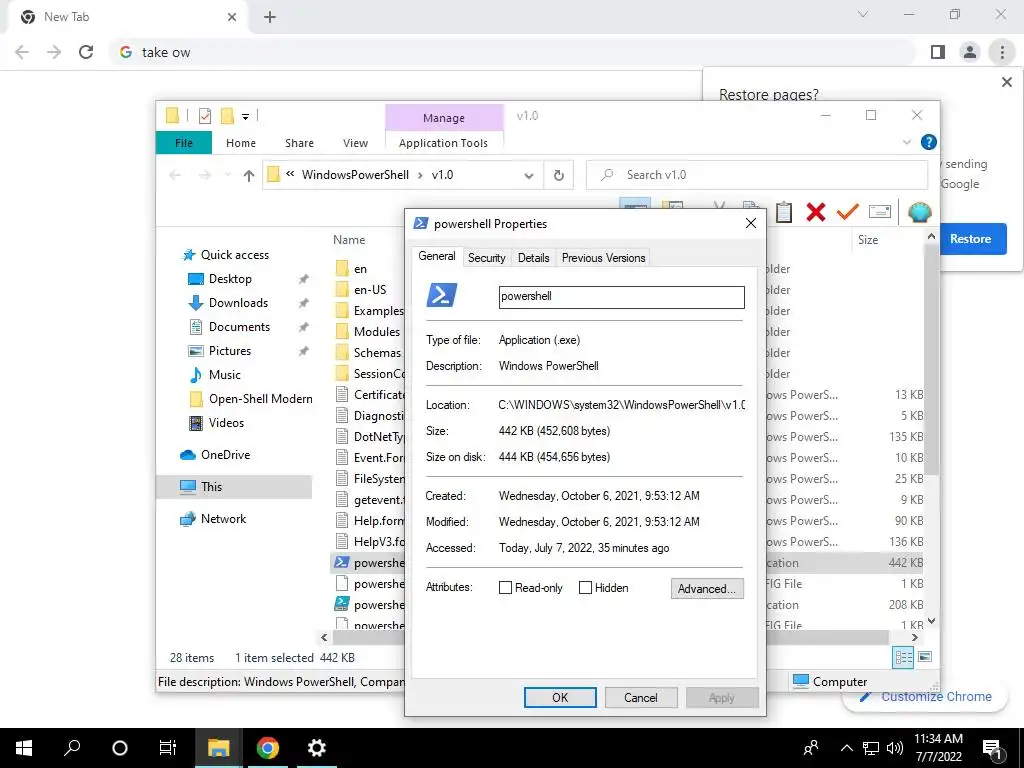Screen dimensions: 1024x768
Task: Click the Explorer Help question mark icon
Action: [x=928, y=142]
